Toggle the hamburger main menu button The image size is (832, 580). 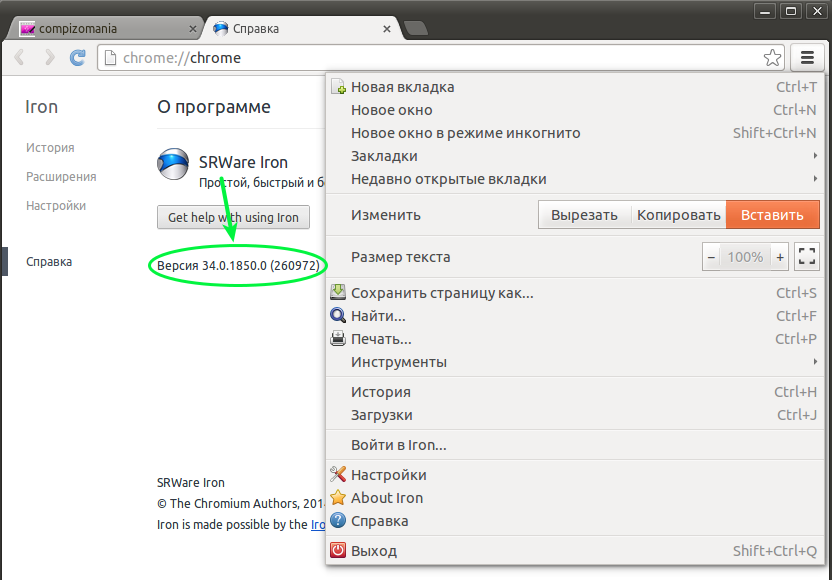[x=807, y=57]
